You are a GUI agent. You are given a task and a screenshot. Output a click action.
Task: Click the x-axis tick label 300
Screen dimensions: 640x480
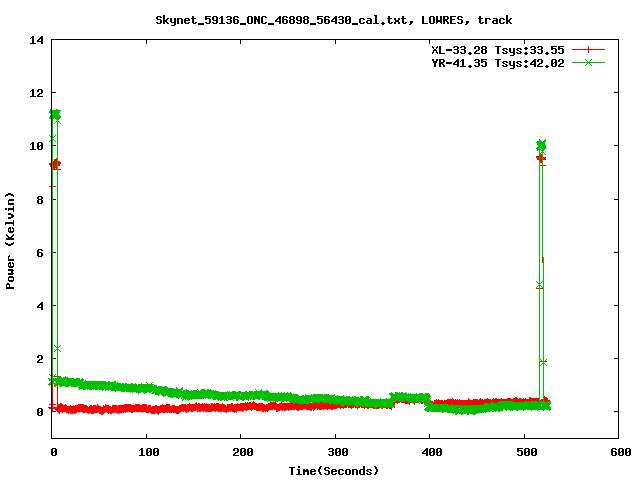point(338,452)
